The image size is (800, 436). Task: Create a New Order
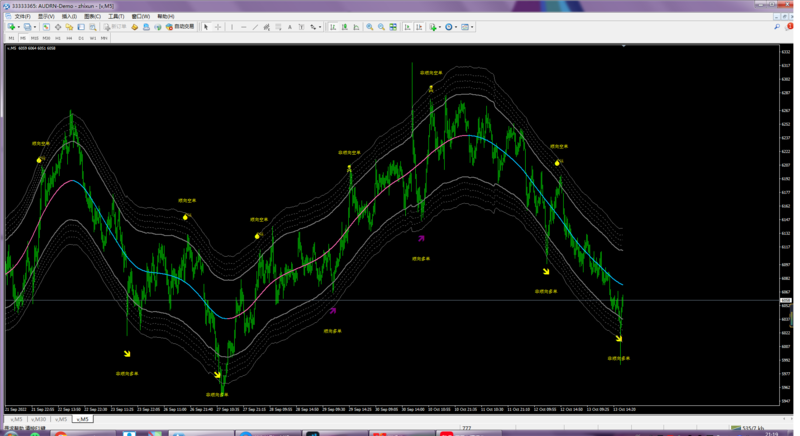click(x=114, y=27)
